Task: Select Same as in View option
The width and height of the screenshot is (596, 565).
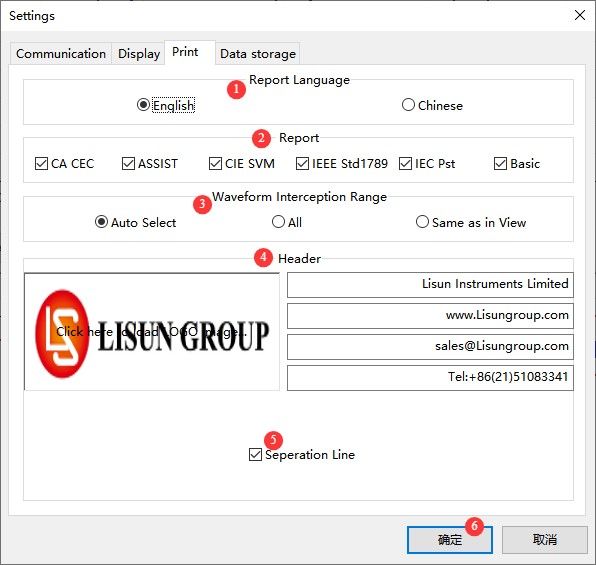Action: [x=471, y=222]
